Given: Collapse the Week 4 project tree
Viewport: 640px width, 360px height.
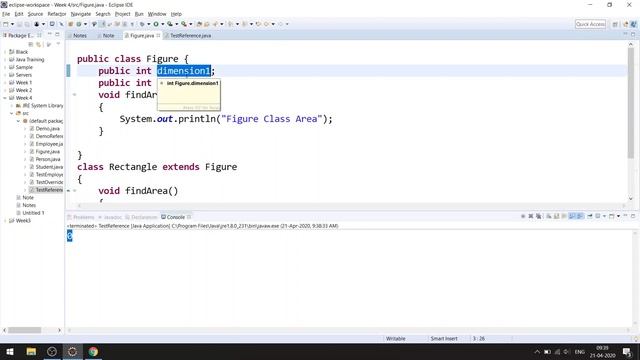Looking at the screenshot, I should tap(5, 98).
